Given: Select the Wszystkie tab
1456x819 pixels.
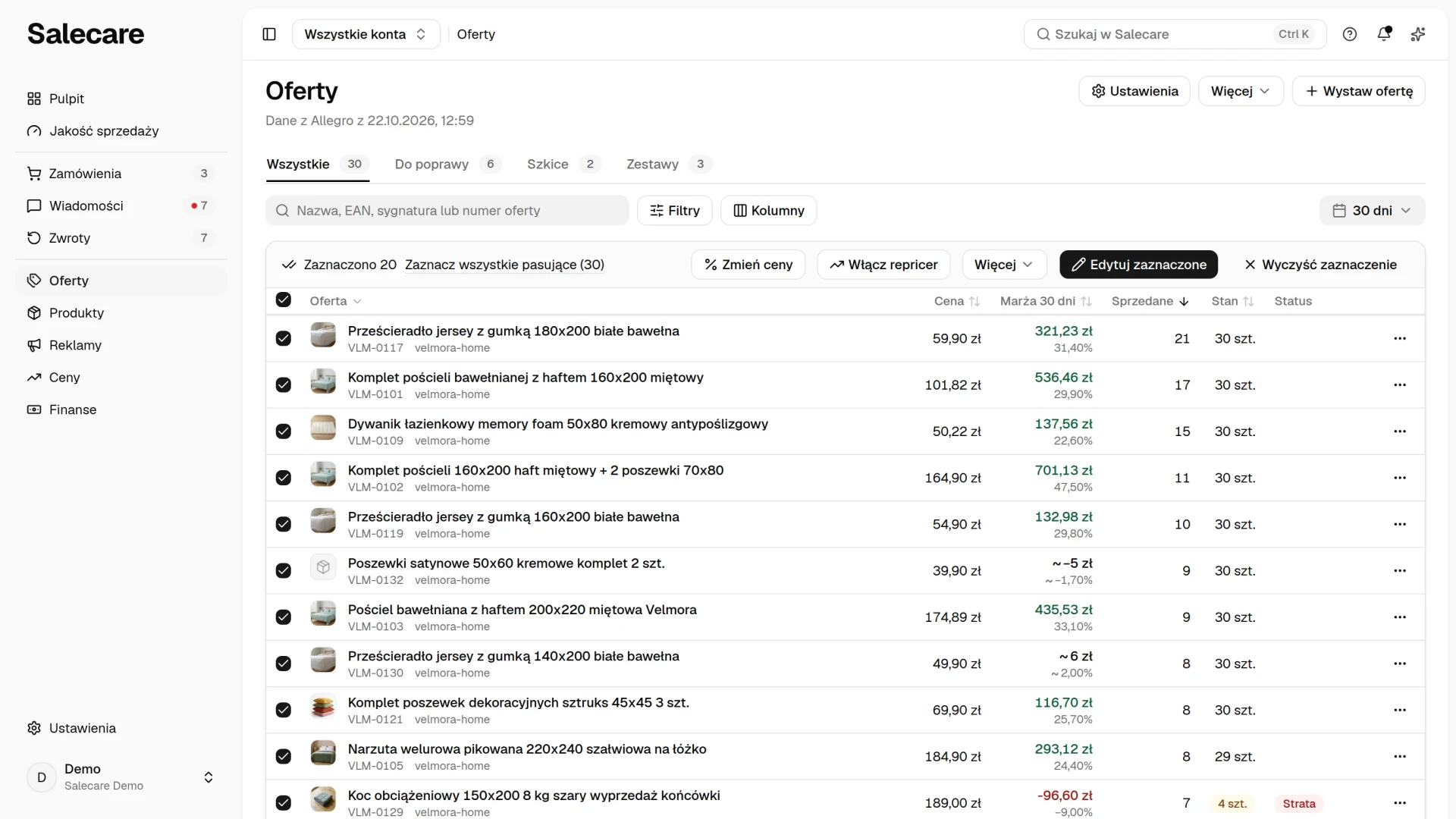Looking at the screenshot, I should tap(318, 164).
